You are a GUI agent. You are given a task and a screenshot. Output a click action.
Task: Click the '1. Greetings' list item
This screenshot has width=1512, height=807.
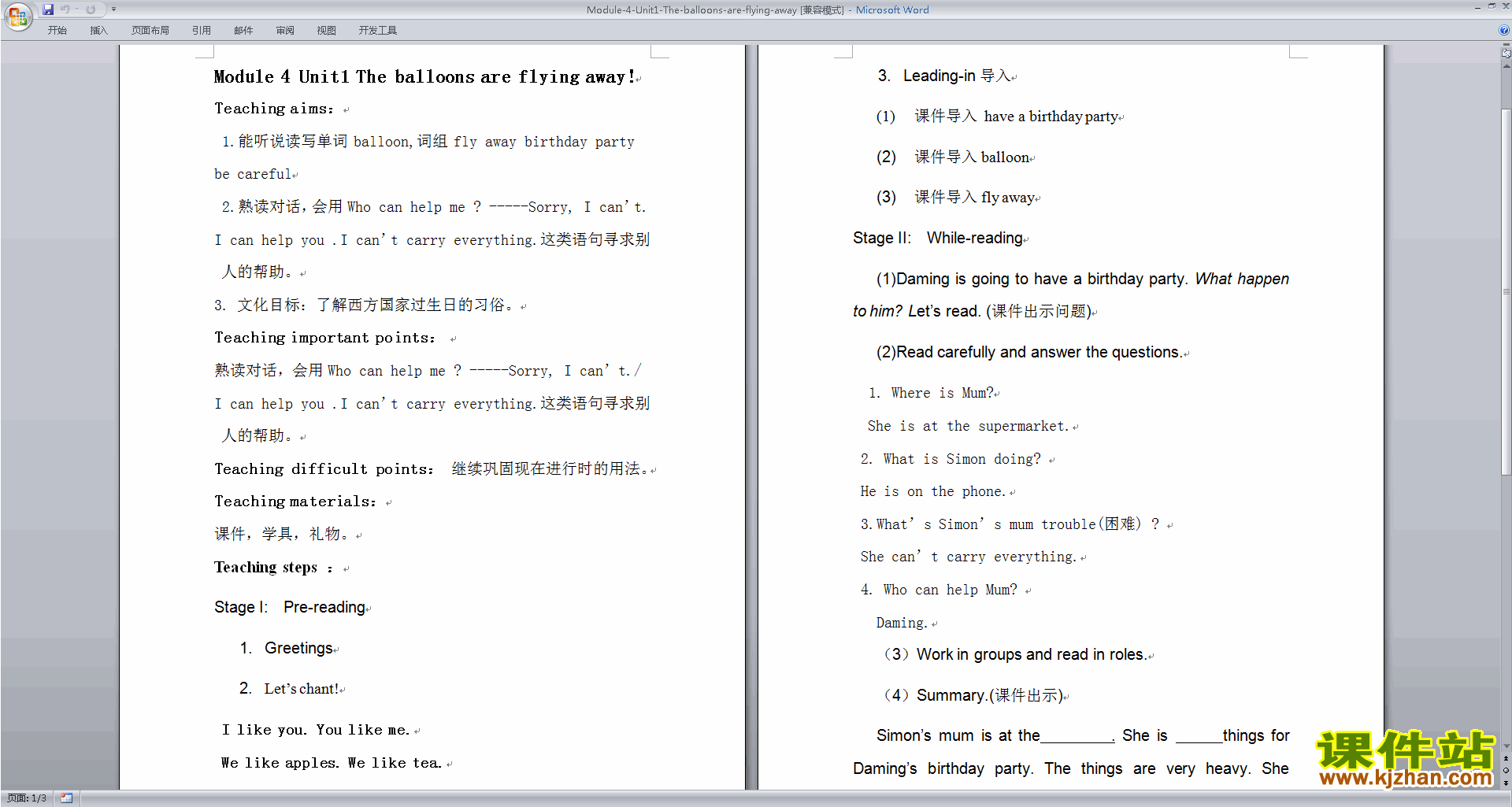click(287, 649)
